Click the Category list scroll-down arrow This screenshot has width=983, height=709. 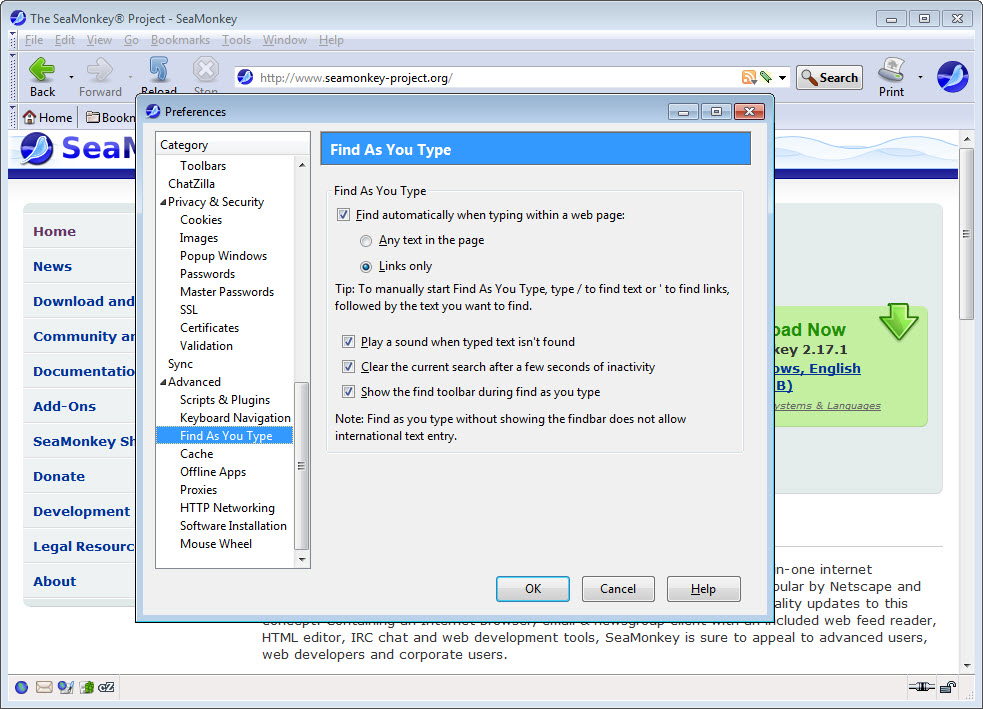[302, 559]
